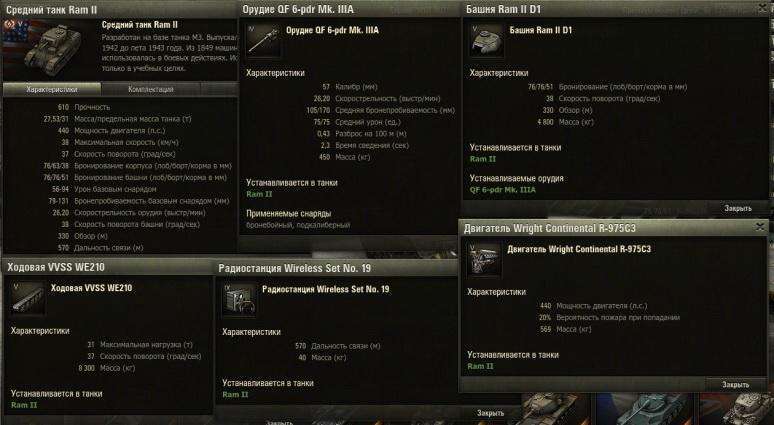Click the Ram II D1 turret icon
The image size is (774, 425).
(x=487, y=41)
